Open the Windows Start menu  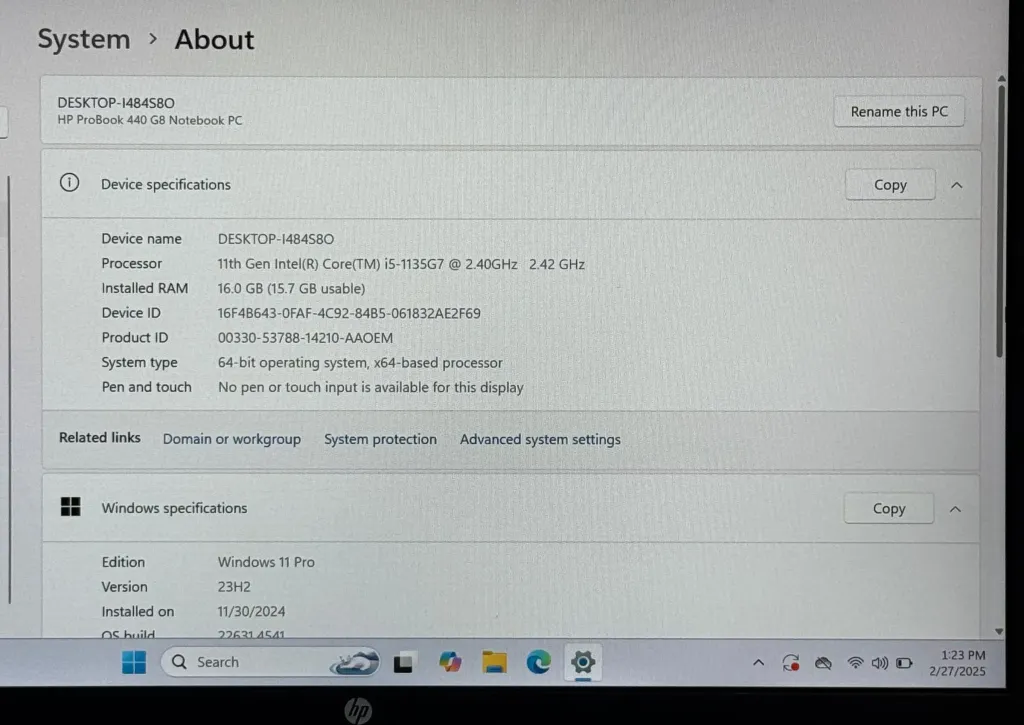pyautogui.click(x=134, y=662)
